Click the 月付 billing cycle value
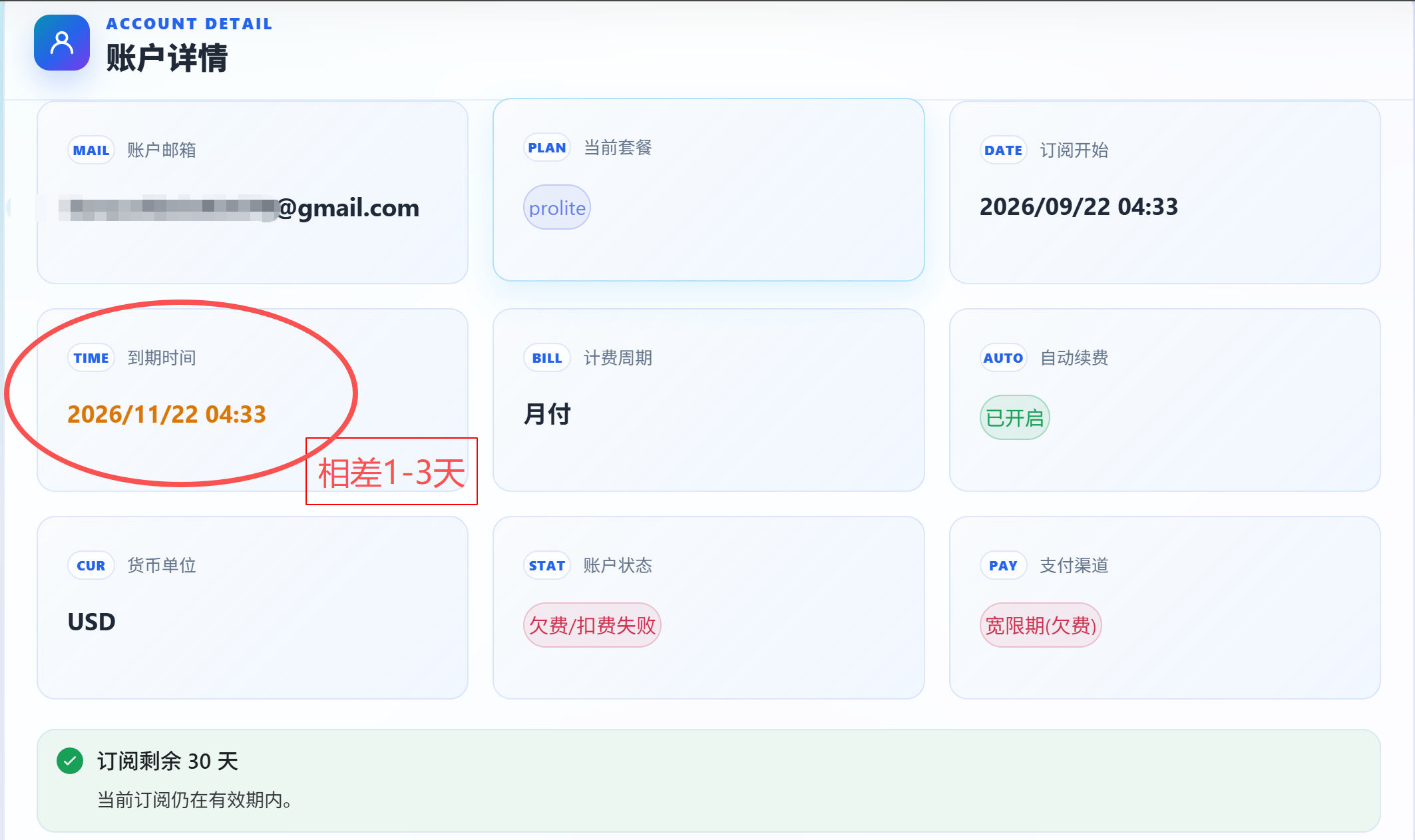The height and width of the screenshot is (840, 1415). 547,415
